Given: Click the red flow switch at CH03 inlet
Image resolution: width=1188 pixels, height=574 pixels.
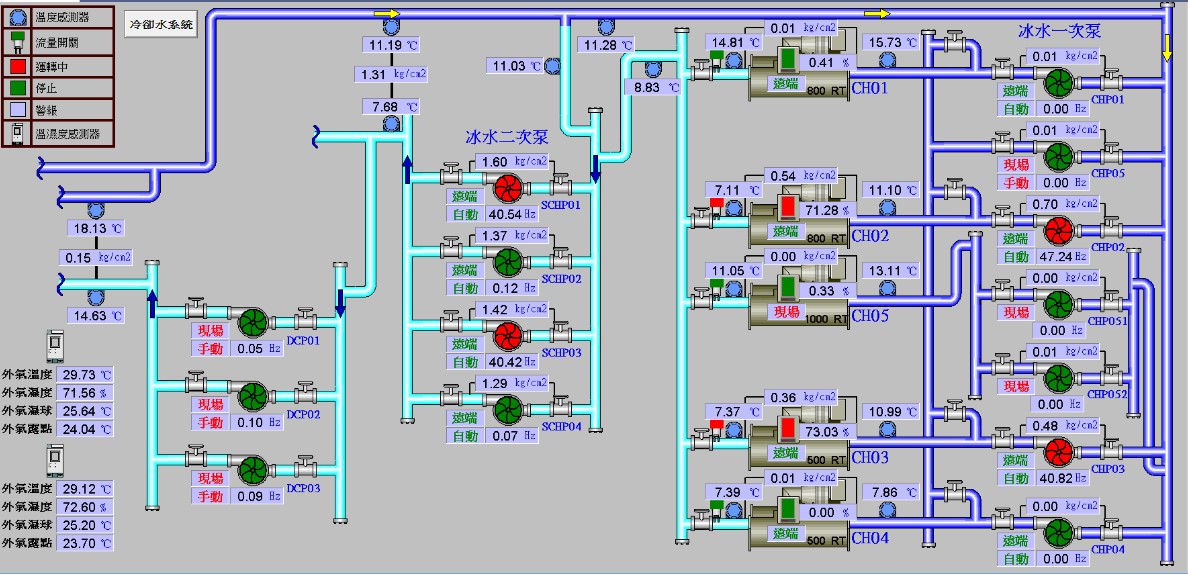Looking at the screenshot, I should 717,430.
